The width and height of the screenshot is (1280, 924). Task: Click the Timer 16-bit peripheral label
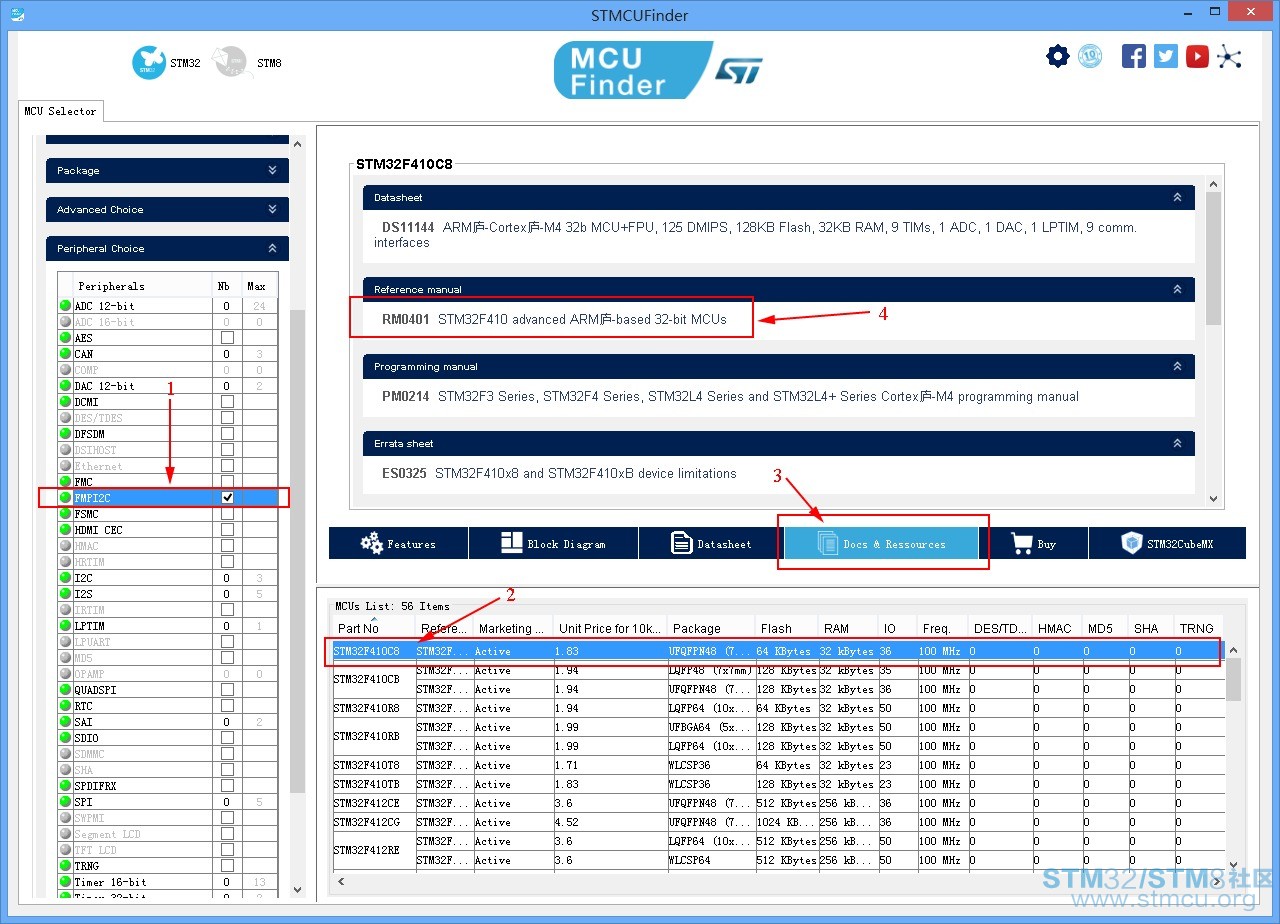pyautogui.click(x=110, y=882)
